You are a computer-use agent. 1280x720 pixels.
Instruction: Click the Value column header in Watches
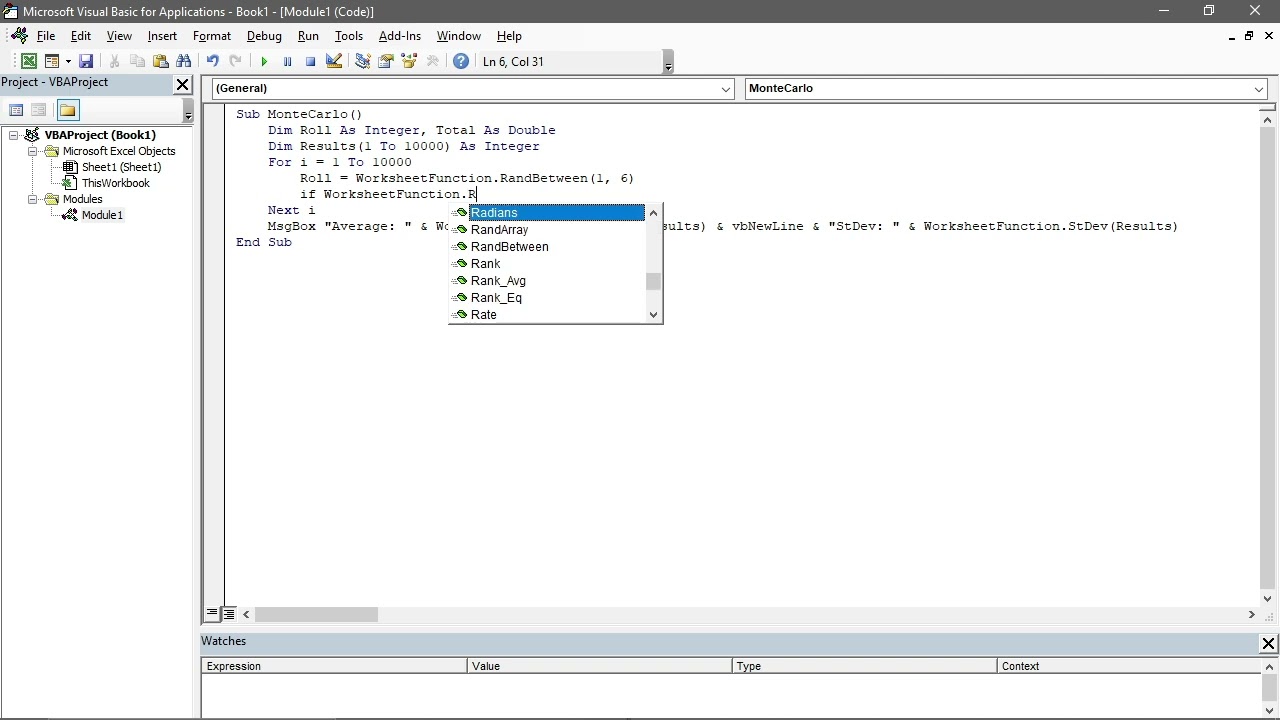pos(599,666)
